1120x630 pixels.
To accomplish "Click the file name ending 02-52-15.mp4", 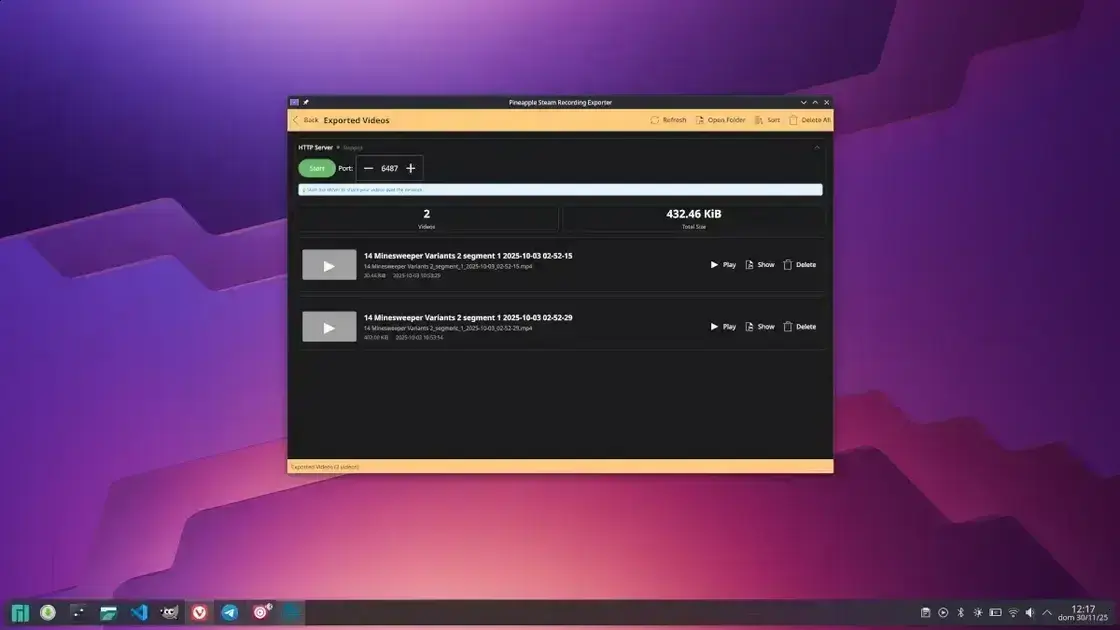I will tap(448, 266).
